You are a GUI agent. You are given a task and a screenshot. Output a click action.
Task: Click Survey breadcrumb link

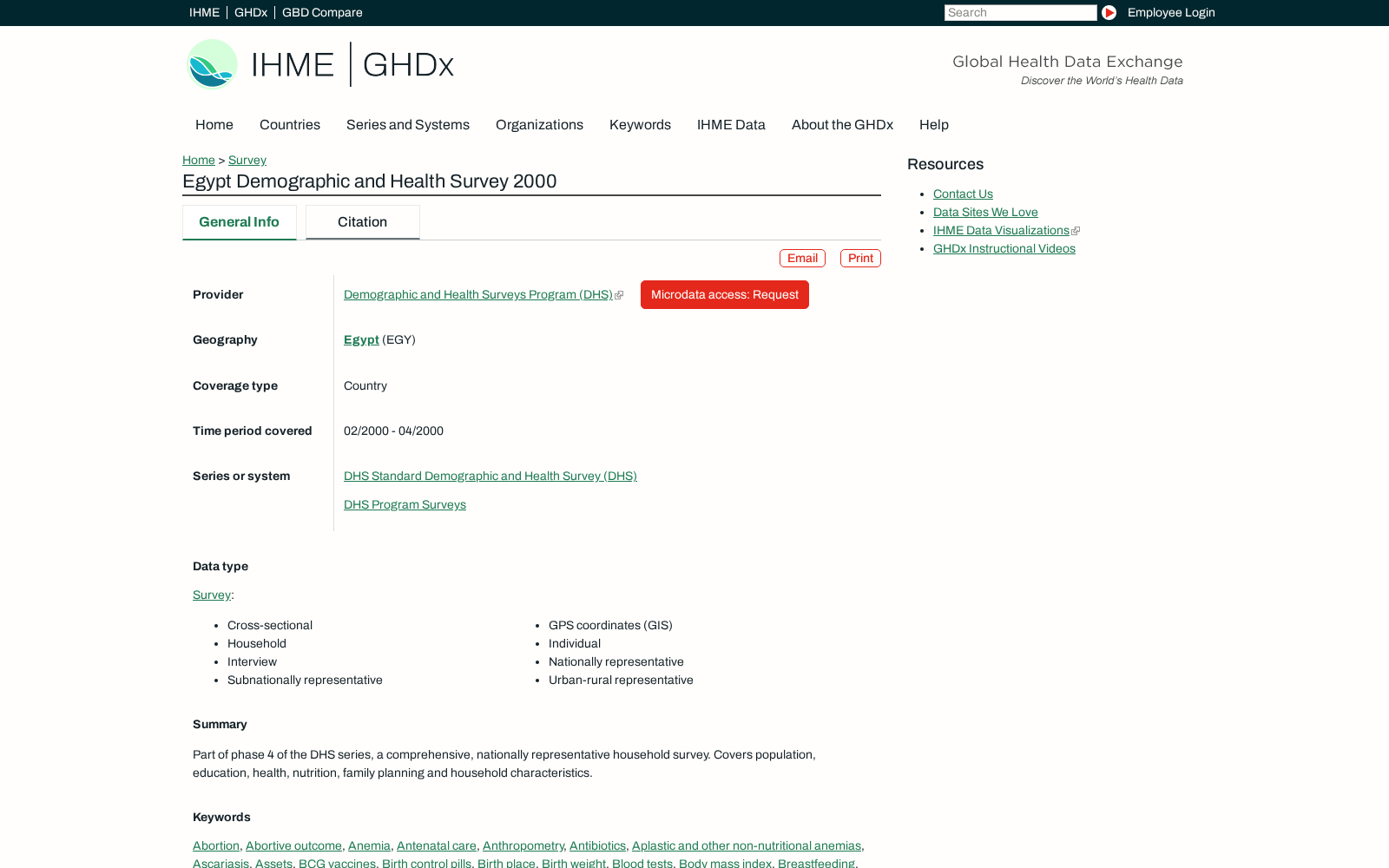click(247, 160)
